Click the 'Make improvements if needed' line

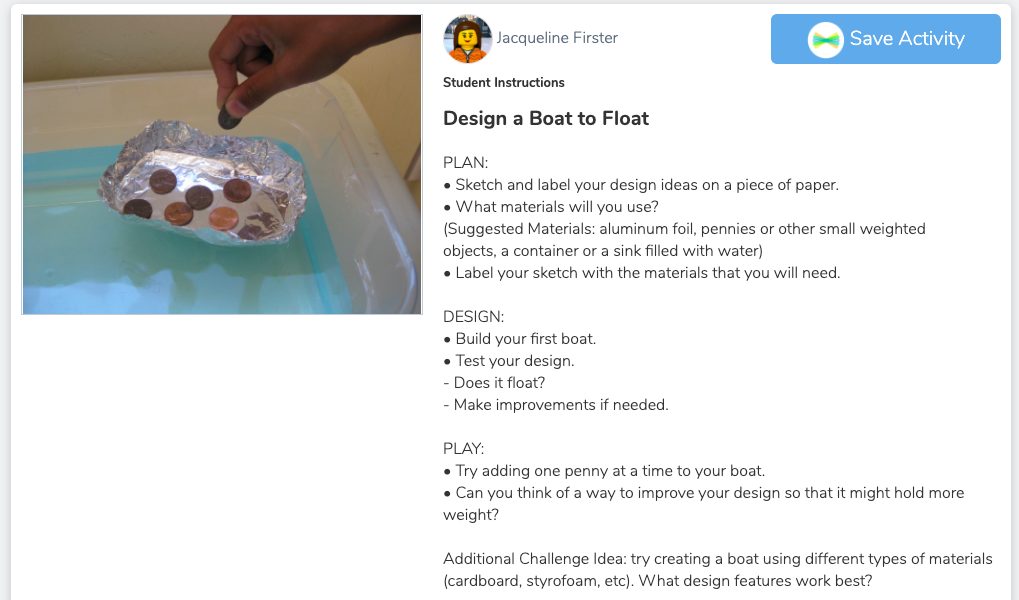click(x=555, y=405)
